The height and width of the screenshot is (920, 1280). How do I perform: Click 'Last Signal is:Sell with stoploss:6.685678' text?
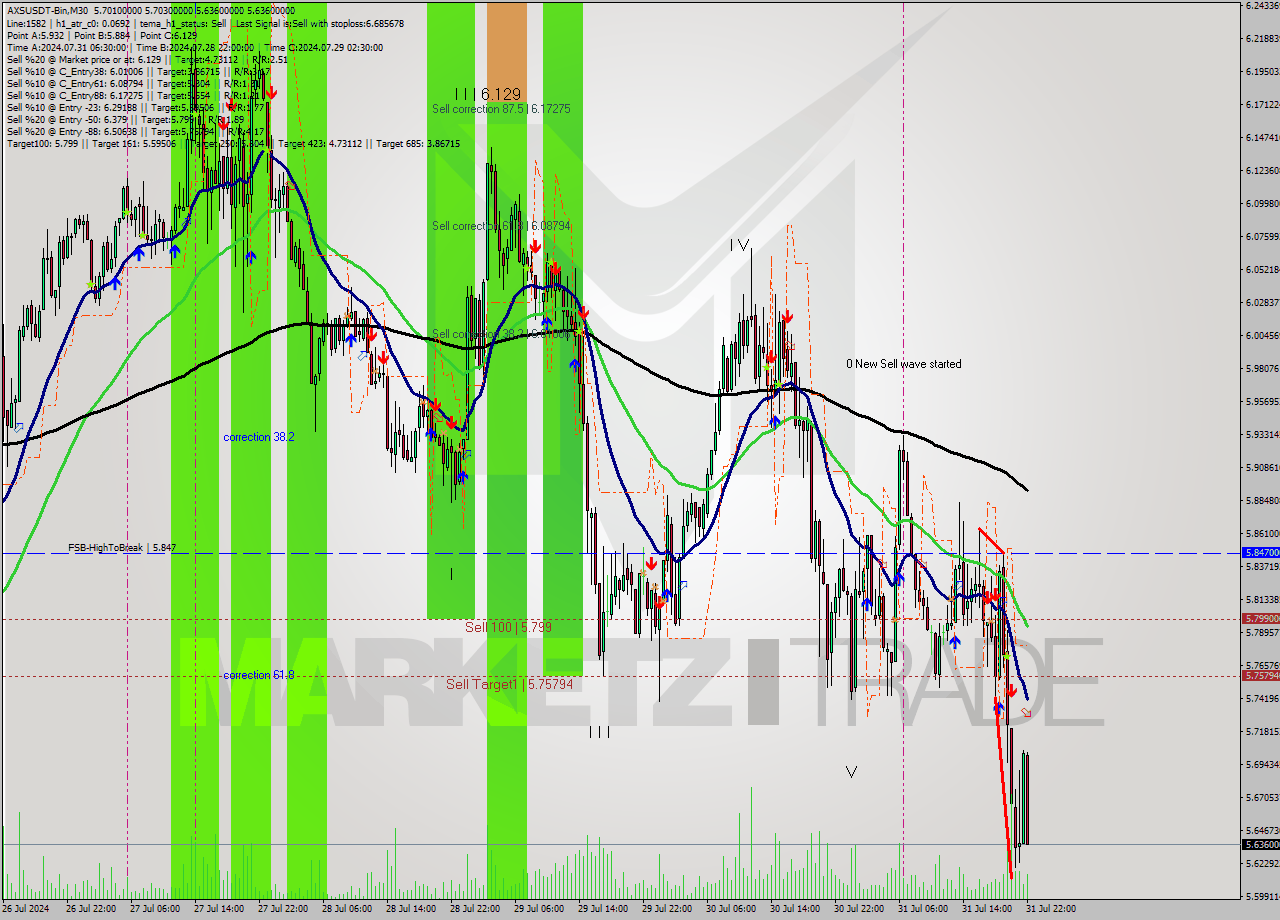click(321, 22)
